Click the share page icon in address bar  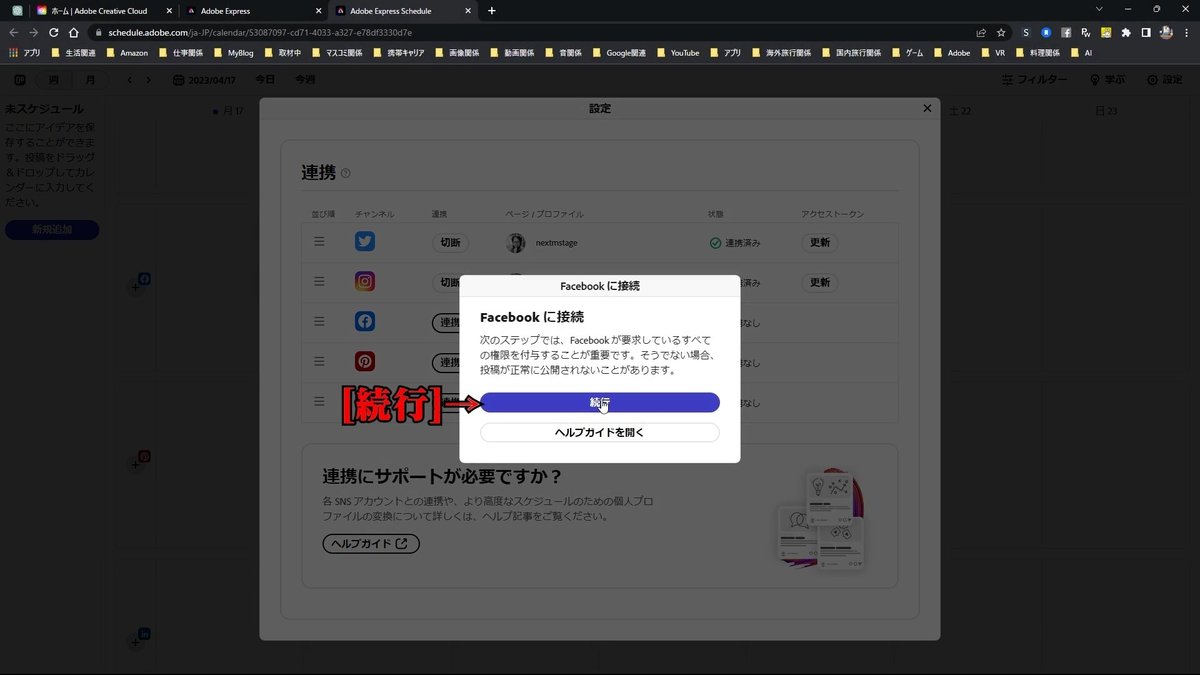981,32
